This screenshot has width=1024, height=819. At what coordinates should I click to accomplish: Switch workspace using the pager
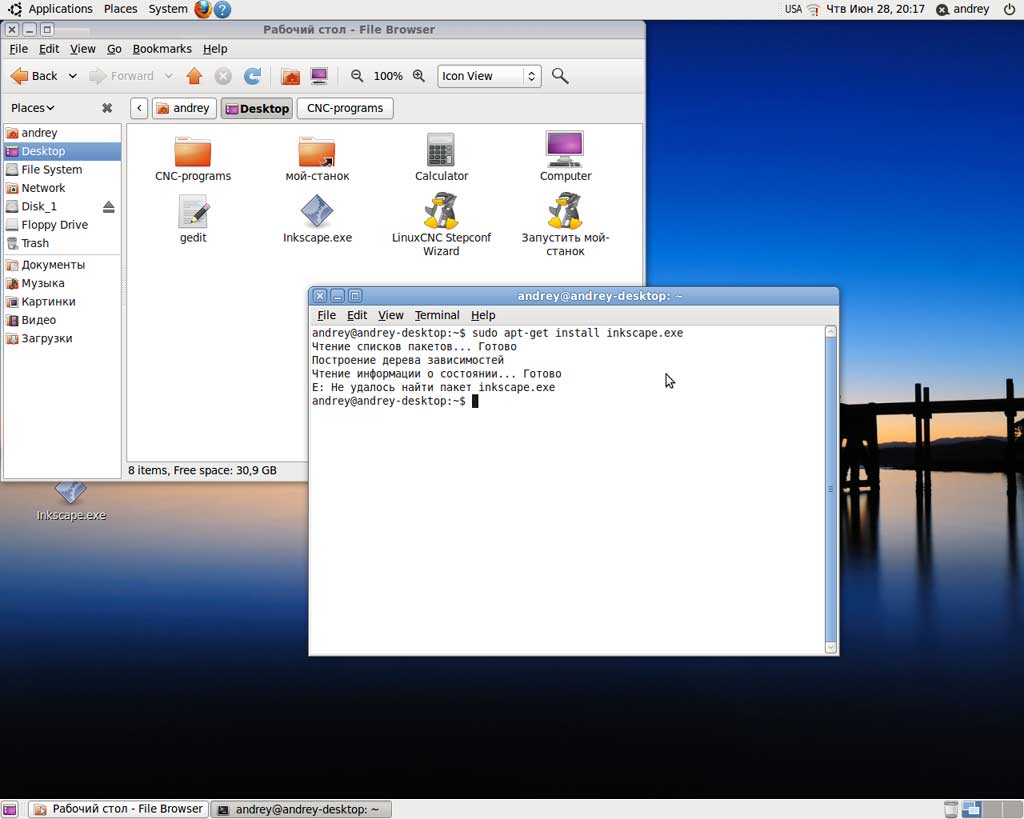[x=991, y=809]
